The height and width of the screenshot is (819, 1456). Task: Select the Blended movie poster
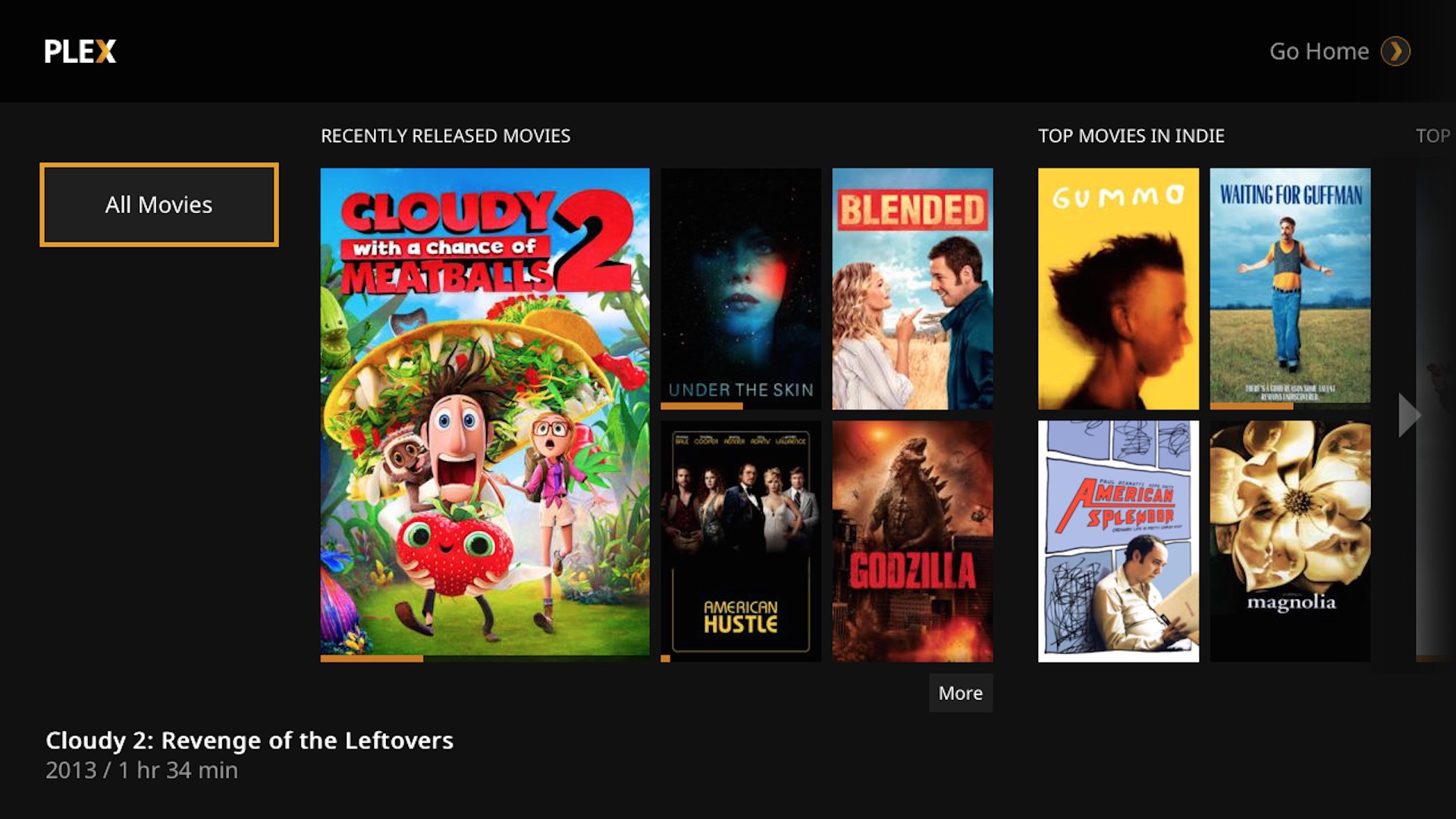click(x=912, y=289)
